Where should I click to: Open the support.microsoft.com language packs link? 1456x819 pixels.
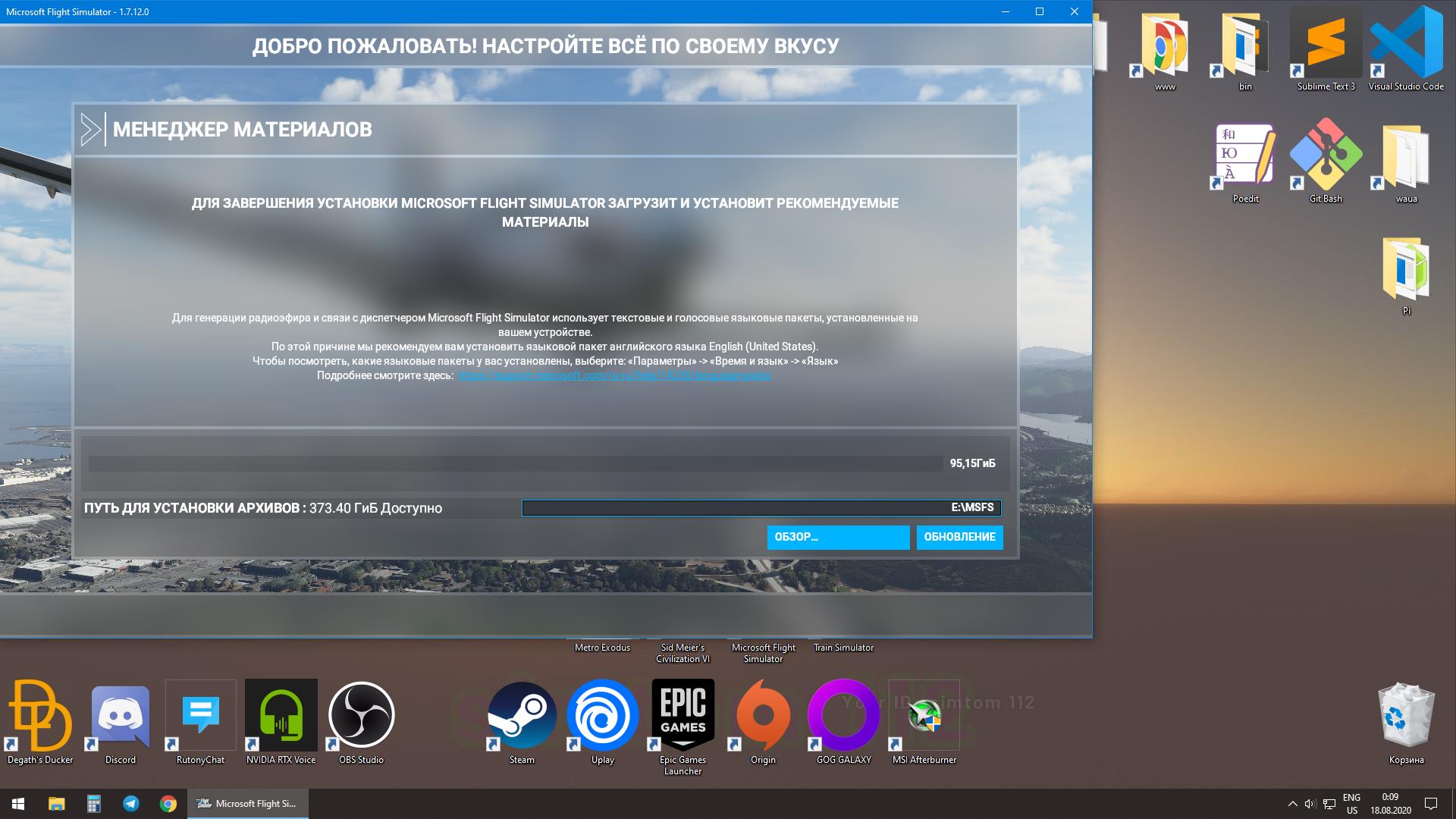(x=614, y=375)
